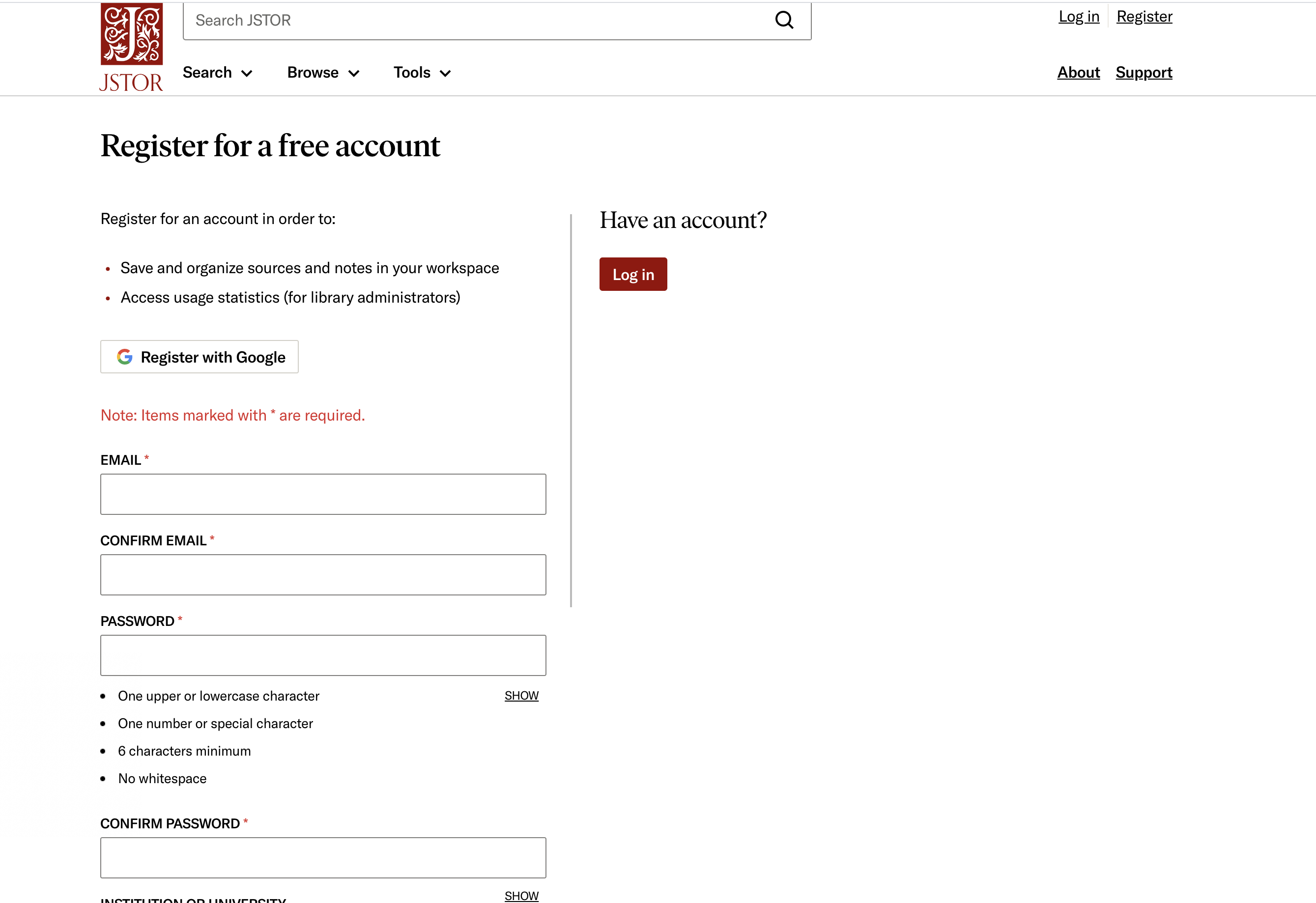1316x903 pixels.
Task: Go to the Support page
Action: point(1144,73)
